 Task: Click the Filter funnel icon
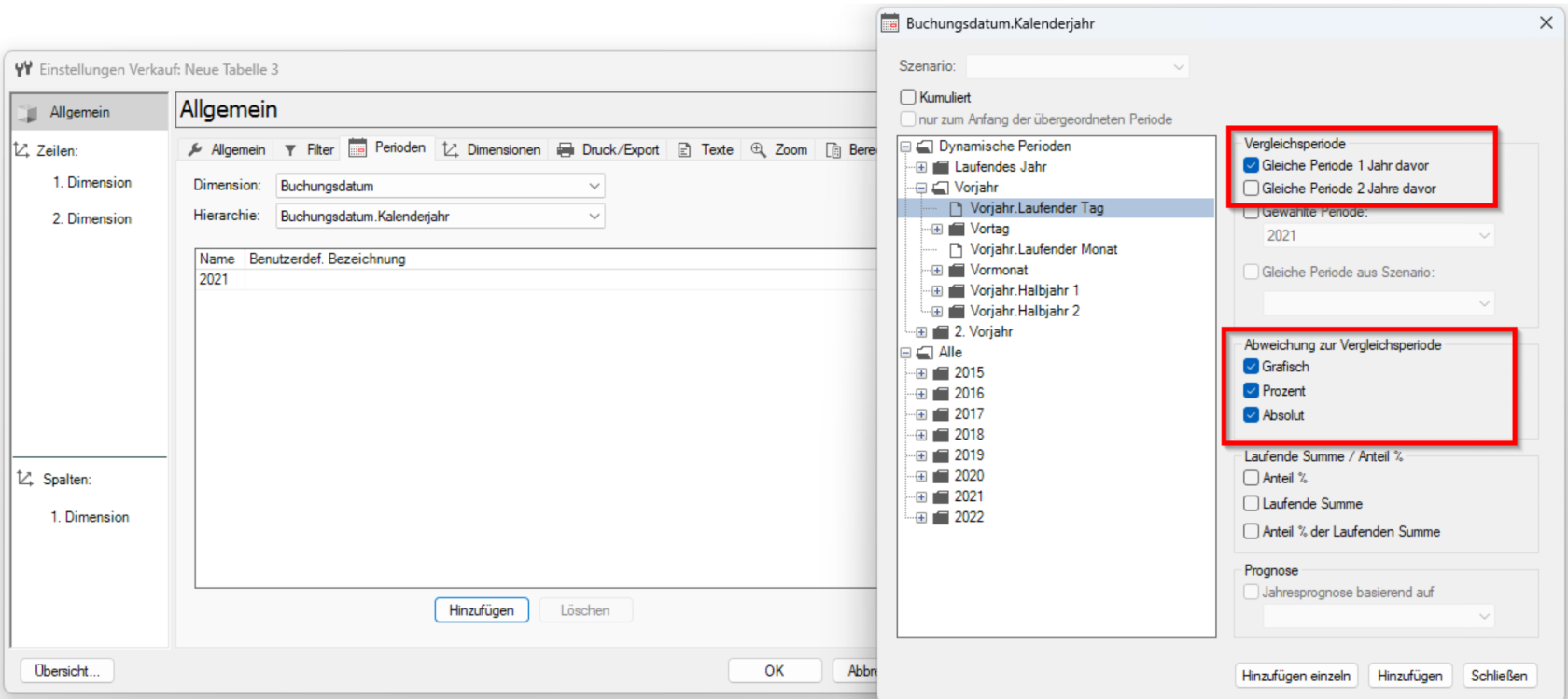pos(290,150)
